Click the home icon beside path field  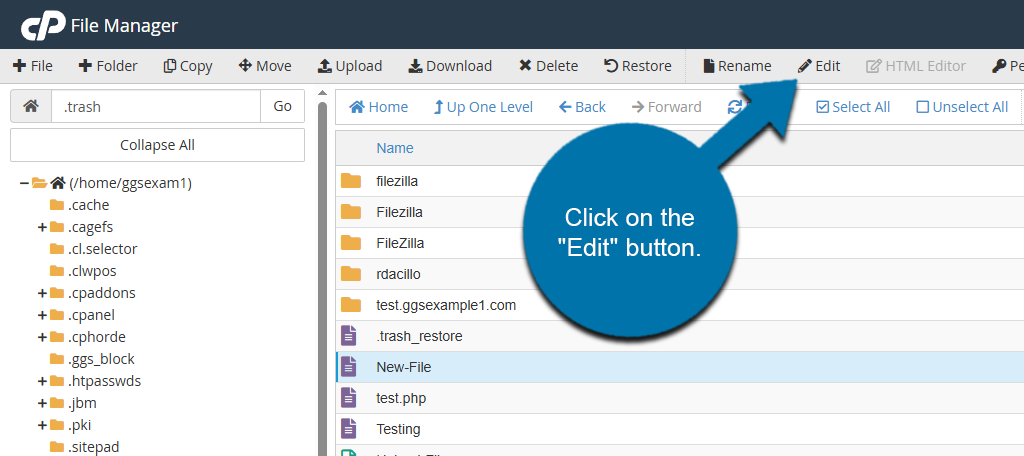point(31,106)
